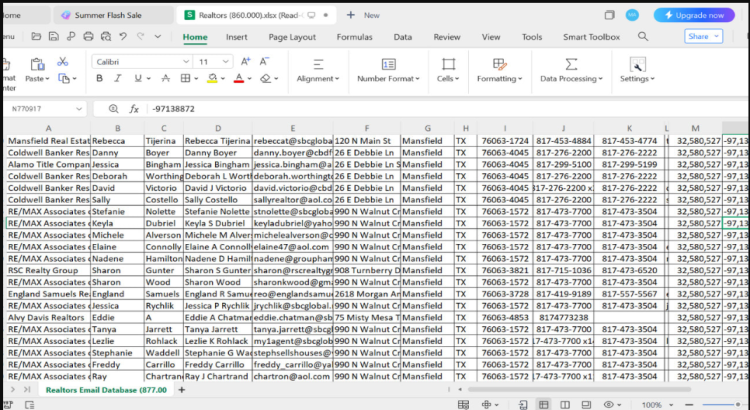Click the Share button
The height and width of the screenshot is (410, 750).
(x=703, y=36)
